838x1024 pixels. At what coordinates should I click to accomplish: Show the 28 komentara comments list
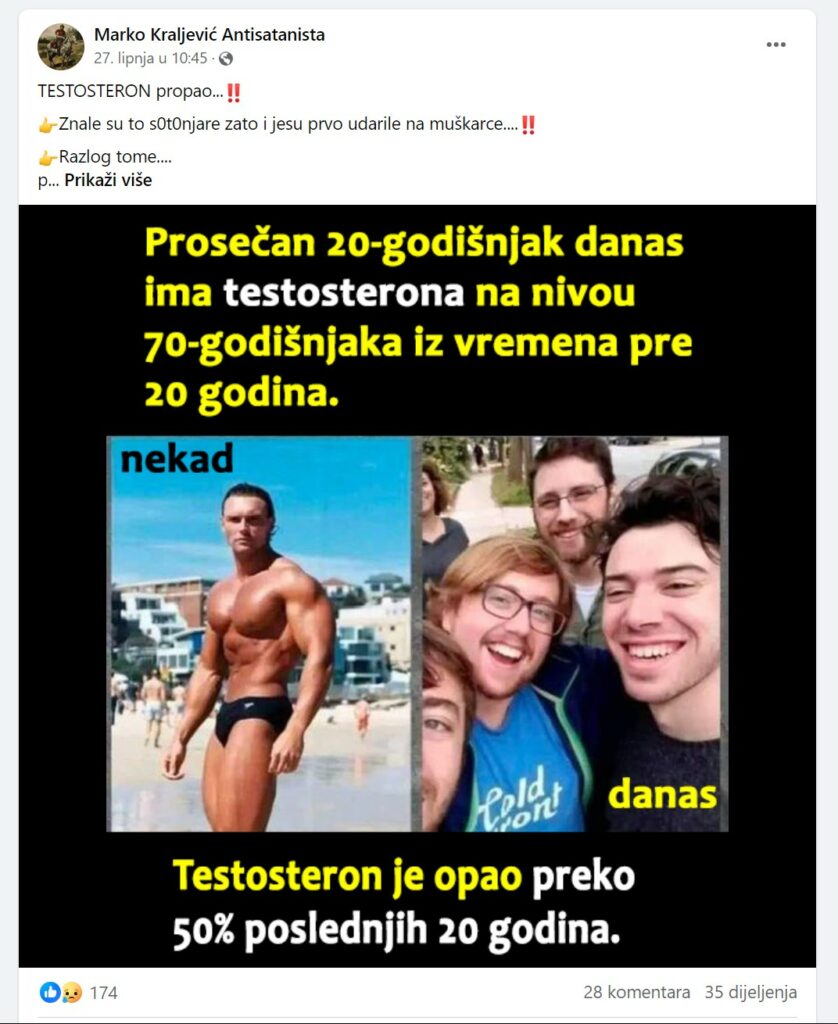[636, 992]
